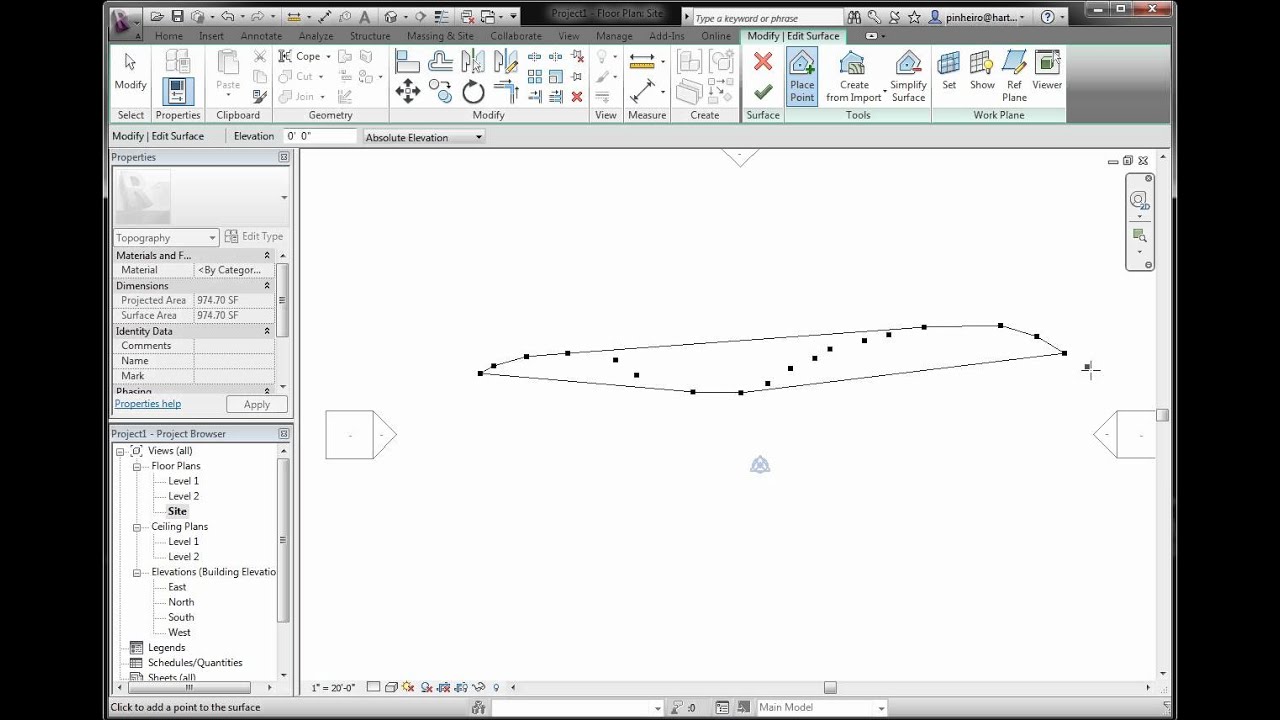Open the Main Model dropdown
Viewport: 1280px width, 720px height.
click(x=877, y=707)
